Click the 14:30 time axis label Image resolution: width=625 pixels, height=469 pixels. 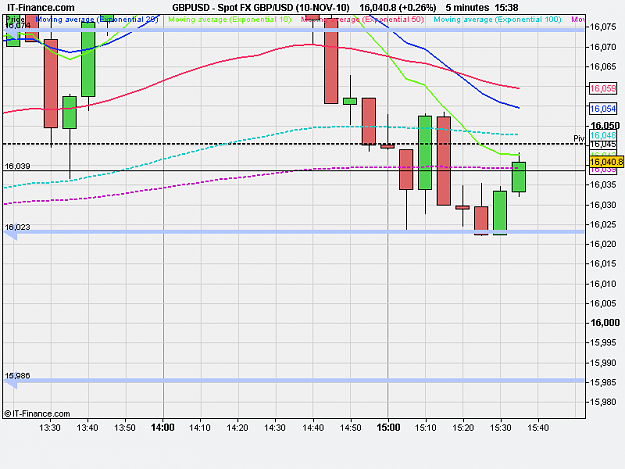[x=275, y=428]
